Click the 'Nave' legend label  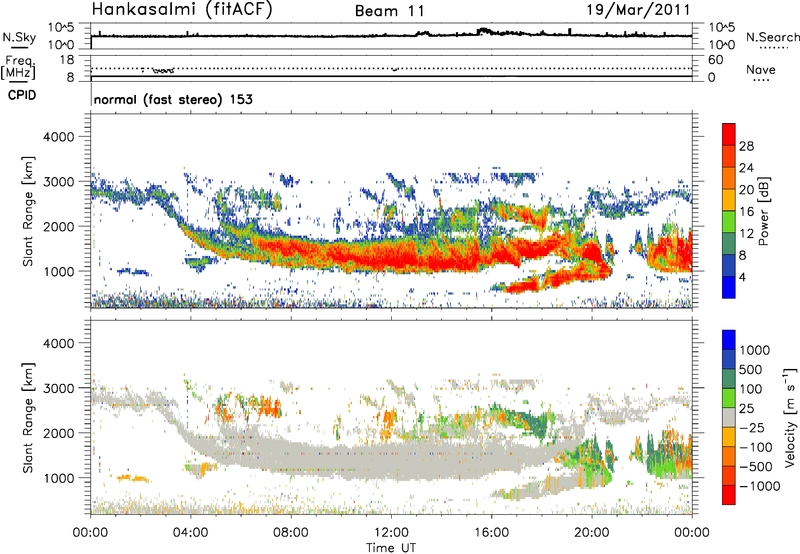(x=760, y=69)
